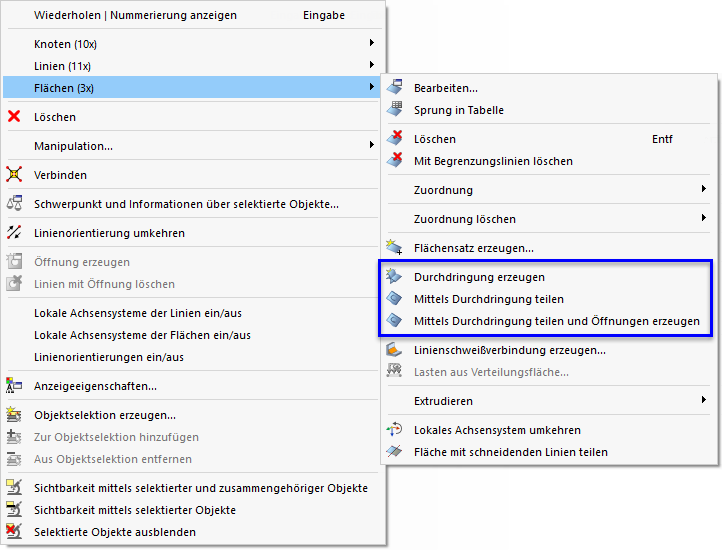Click the Linienschweißverbindung erzeugen icon
Viewport: 722px width, 550px height.
395,350
